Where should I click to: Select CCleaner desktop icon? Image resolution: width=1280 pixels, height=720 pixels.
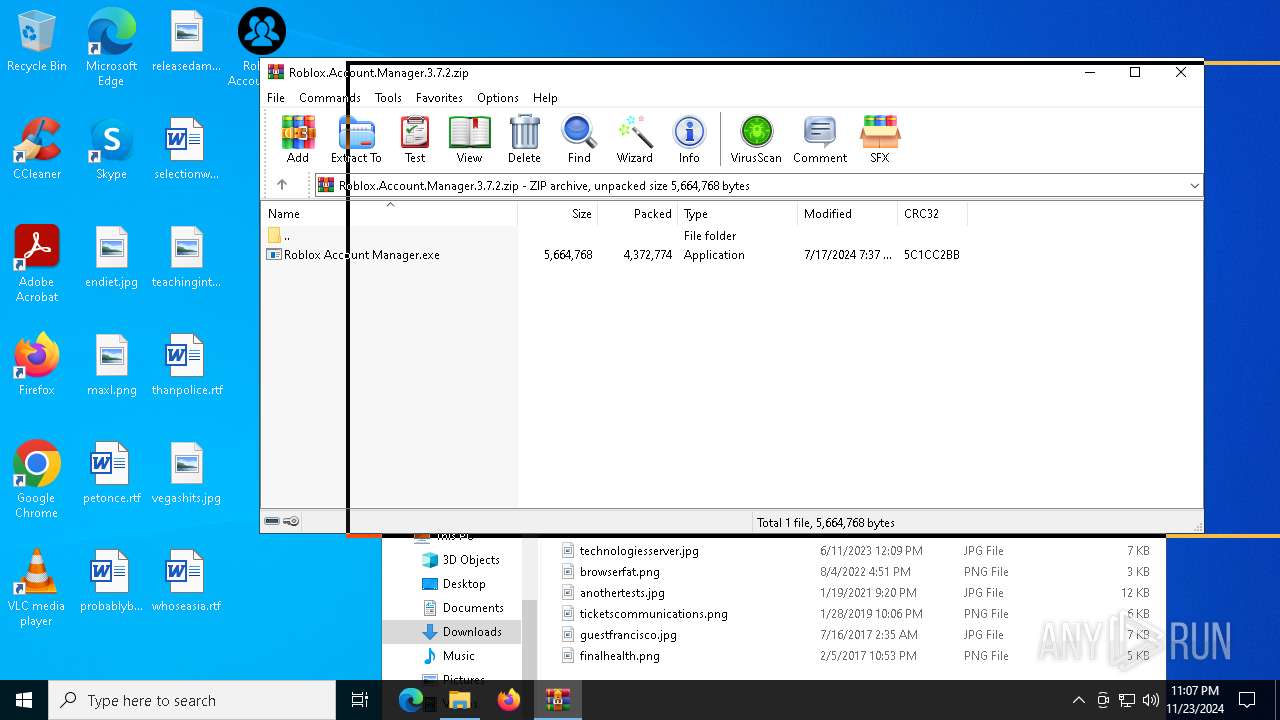click(x=37, y=149)
